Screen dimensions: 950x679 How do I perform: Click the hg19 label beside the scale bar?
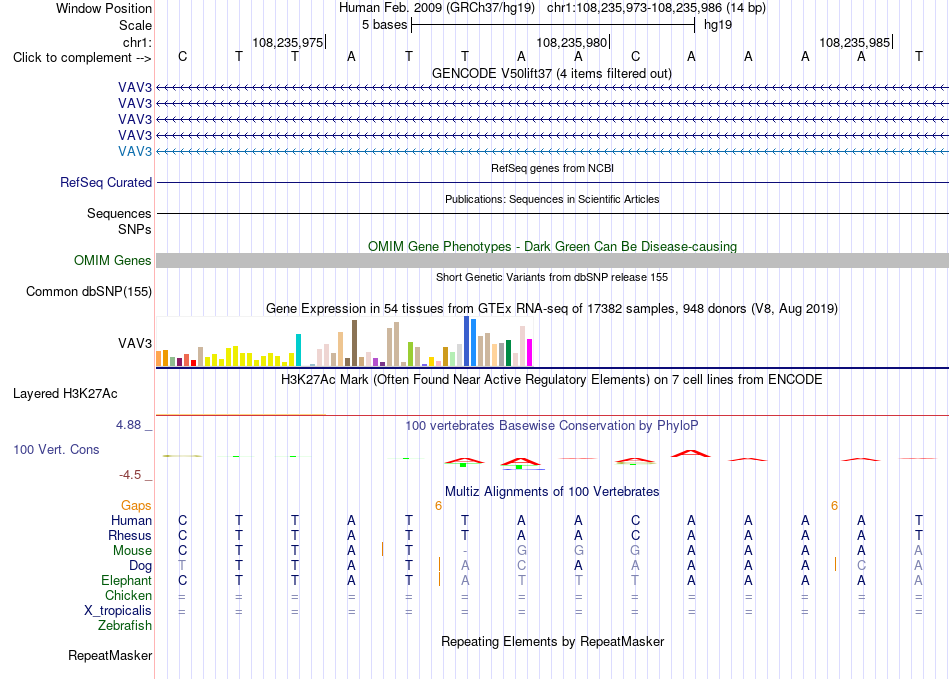(x=718, y=25)
